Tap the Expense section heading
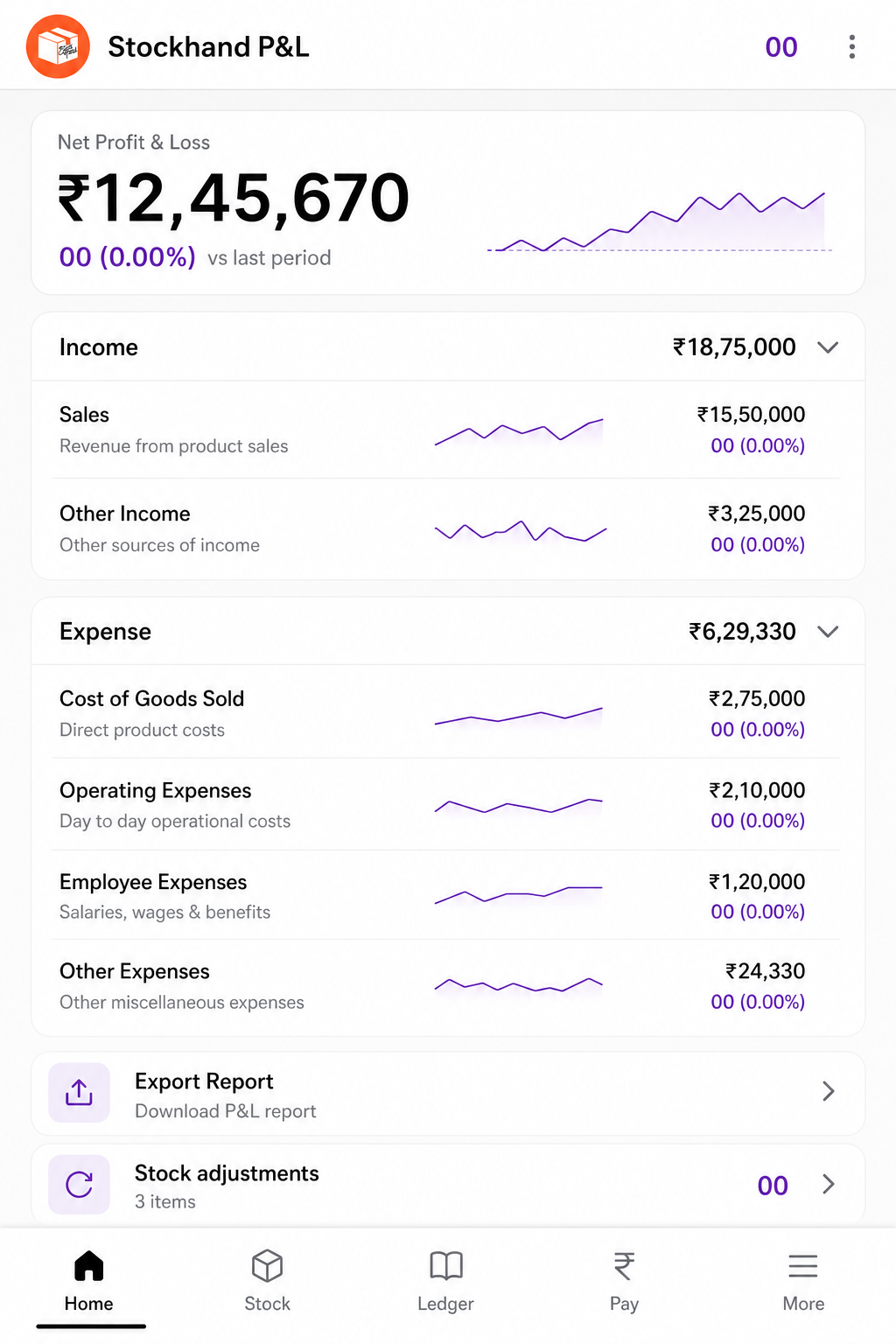 coord(105,632)
